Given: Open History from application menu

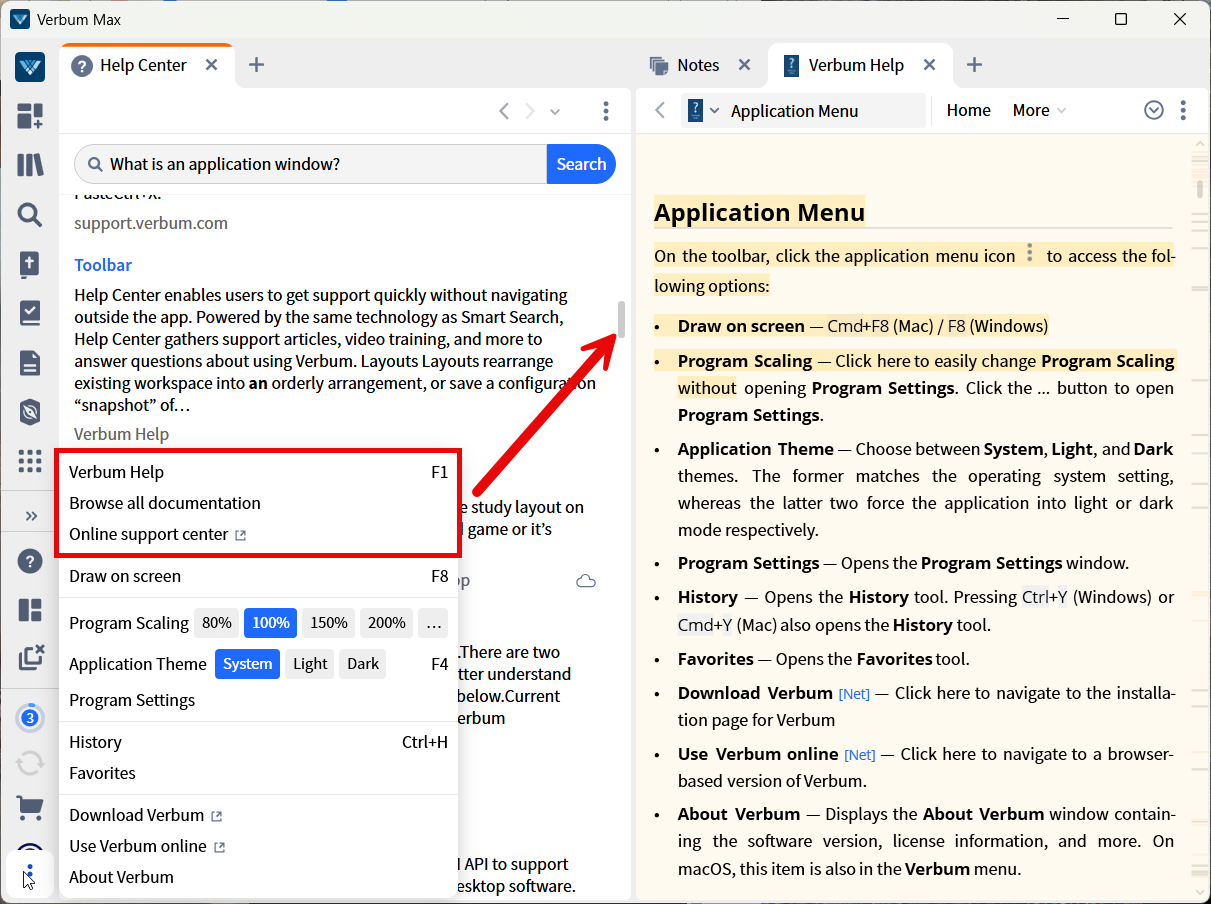Looking at the screenshot, I should 258,742.
